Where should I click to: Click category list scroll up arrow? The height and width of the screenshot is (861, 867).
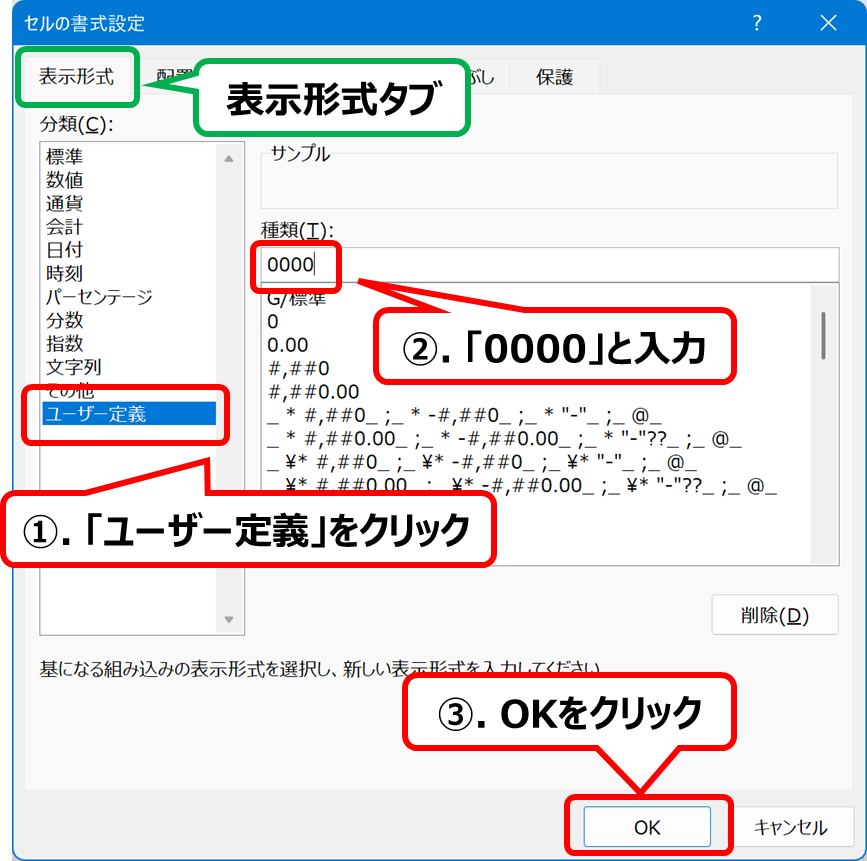click(229, 158)
